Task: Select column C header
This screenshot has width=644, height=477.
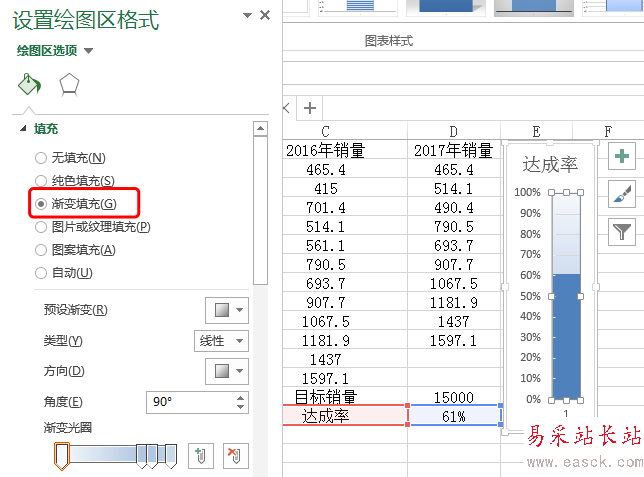Action: click(325, 131)
